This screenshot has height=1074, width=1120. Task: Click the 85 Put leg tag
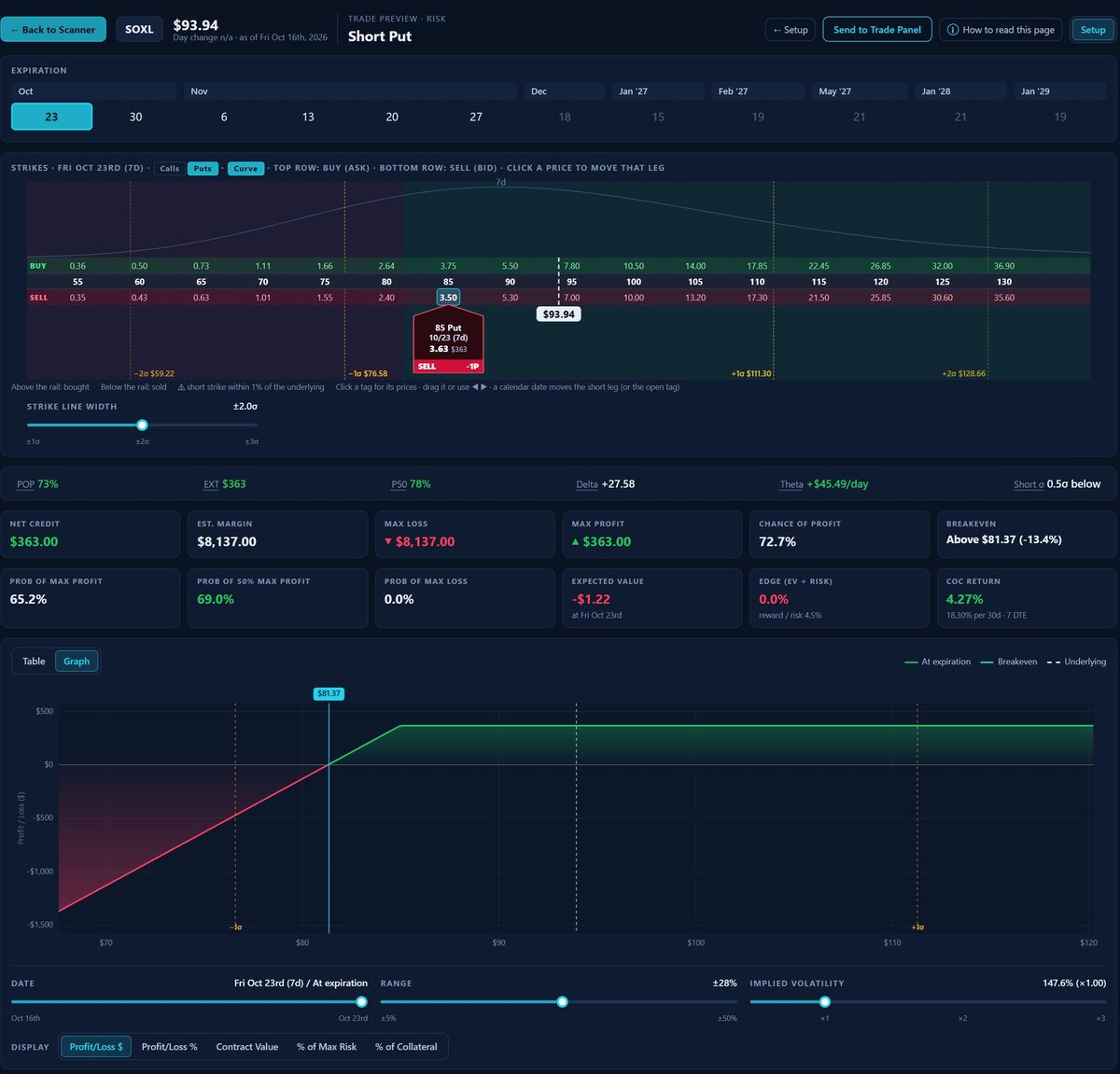448,340
